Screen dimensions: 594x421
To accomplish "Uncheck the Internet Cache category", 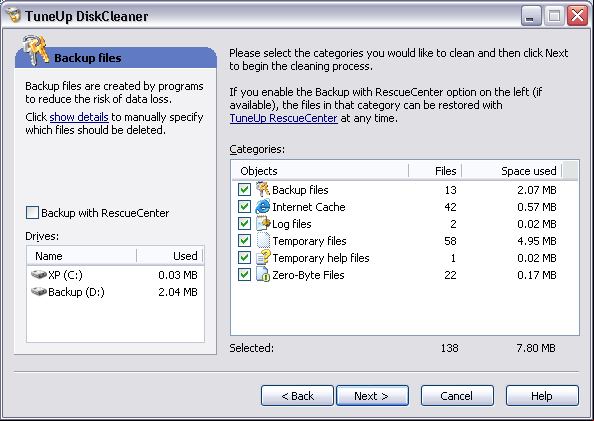I will 244,207.
